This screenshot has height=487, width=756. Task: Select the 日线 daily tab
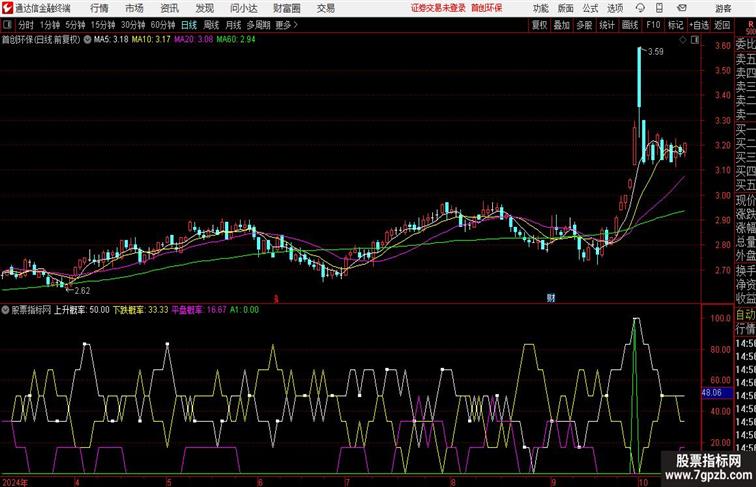click(189, 25)
